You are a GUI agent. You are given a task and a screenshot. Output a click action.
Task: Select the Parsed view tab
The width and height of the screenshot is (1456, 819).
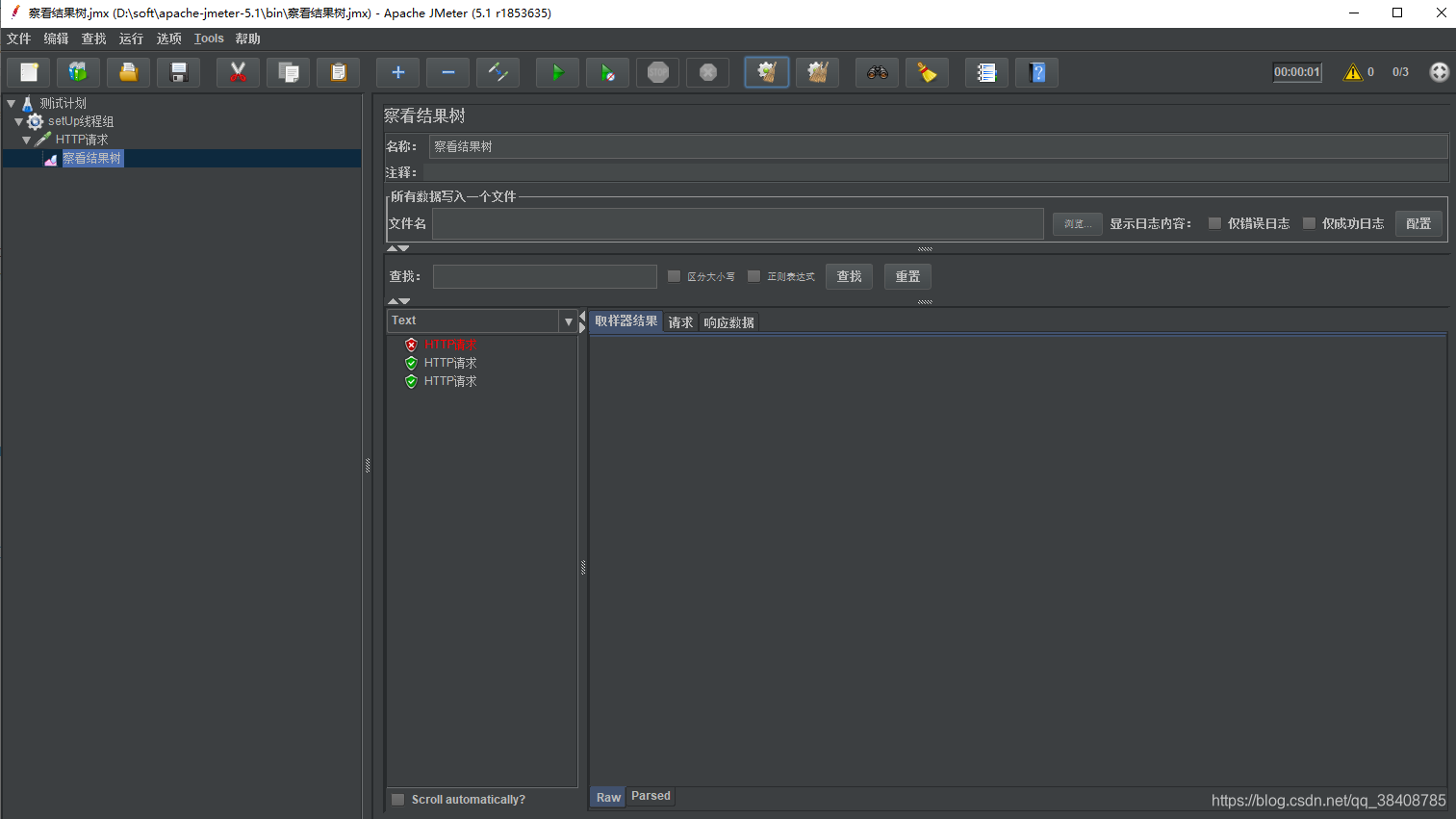click(x=651, y=796)
